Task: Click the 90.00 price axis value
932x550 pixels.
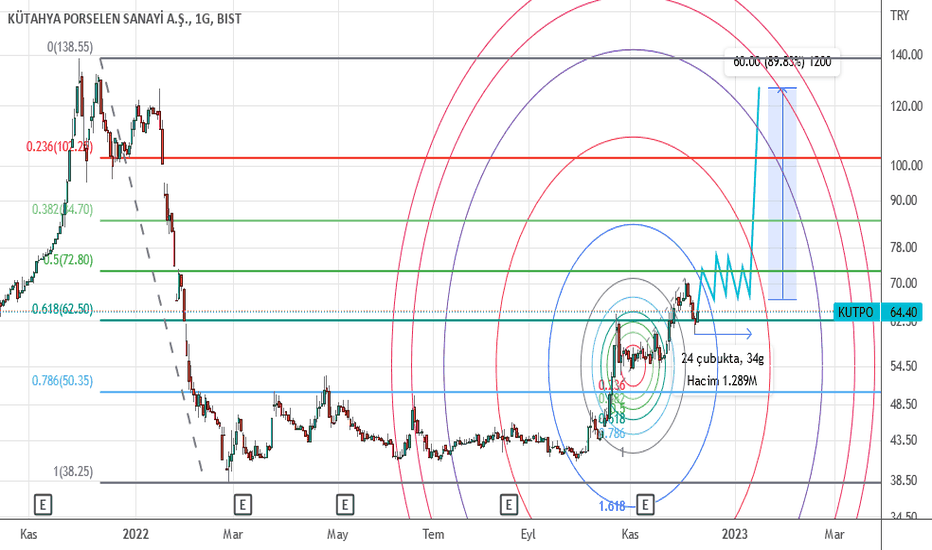Action: click(903, 200)
